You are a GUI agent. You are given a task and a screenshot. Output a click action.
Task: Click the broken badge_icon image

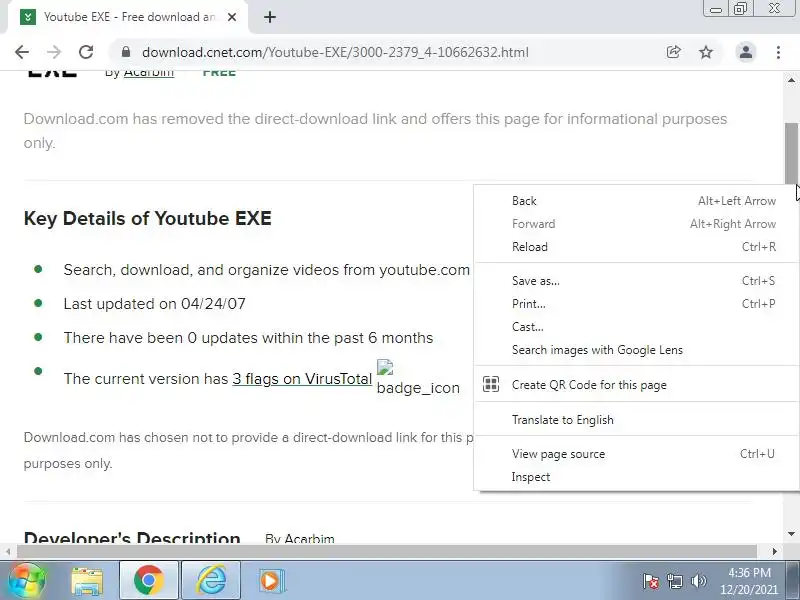[418, 378]
